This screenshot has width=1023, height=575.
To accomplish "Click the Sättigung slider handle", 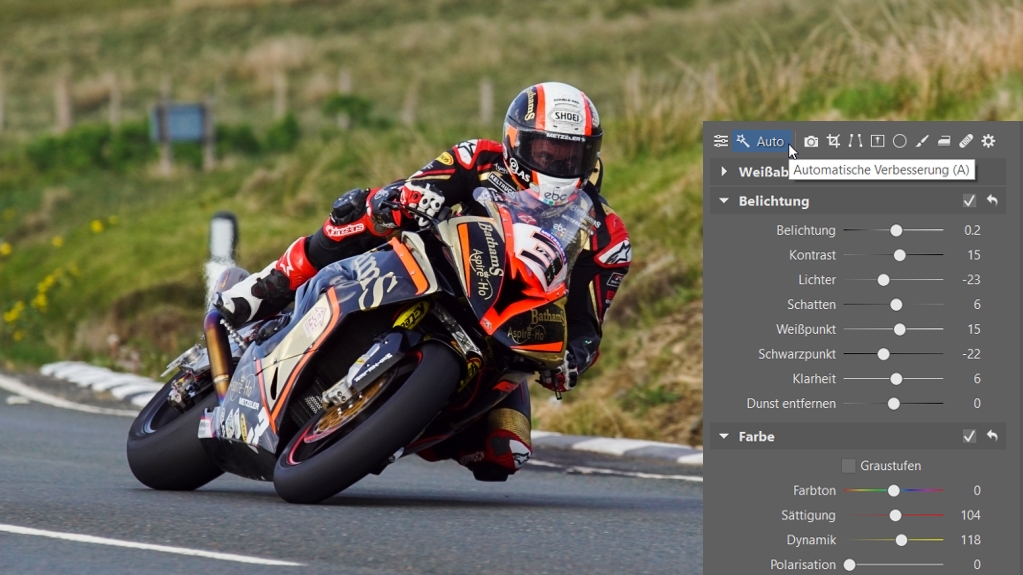I will [896, 516].
